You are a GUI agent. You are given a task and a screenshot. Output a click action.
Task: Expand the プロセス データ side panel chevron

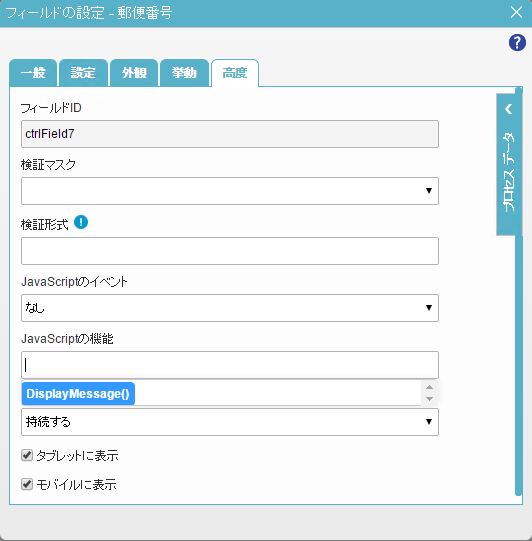tap(508, 109)
